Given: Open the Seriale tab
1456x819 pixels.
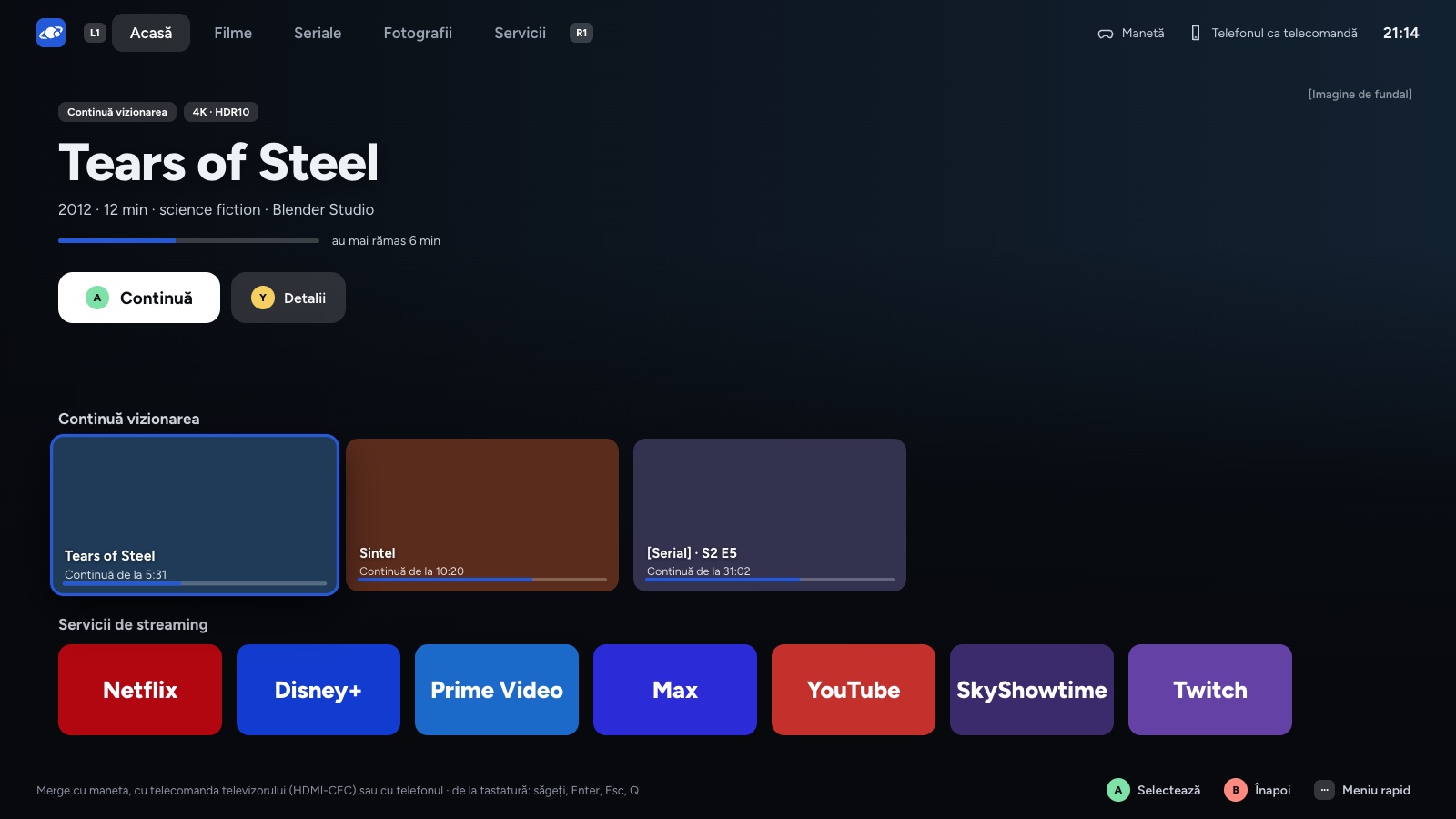Looking at the screenshot, I should 318,33.
